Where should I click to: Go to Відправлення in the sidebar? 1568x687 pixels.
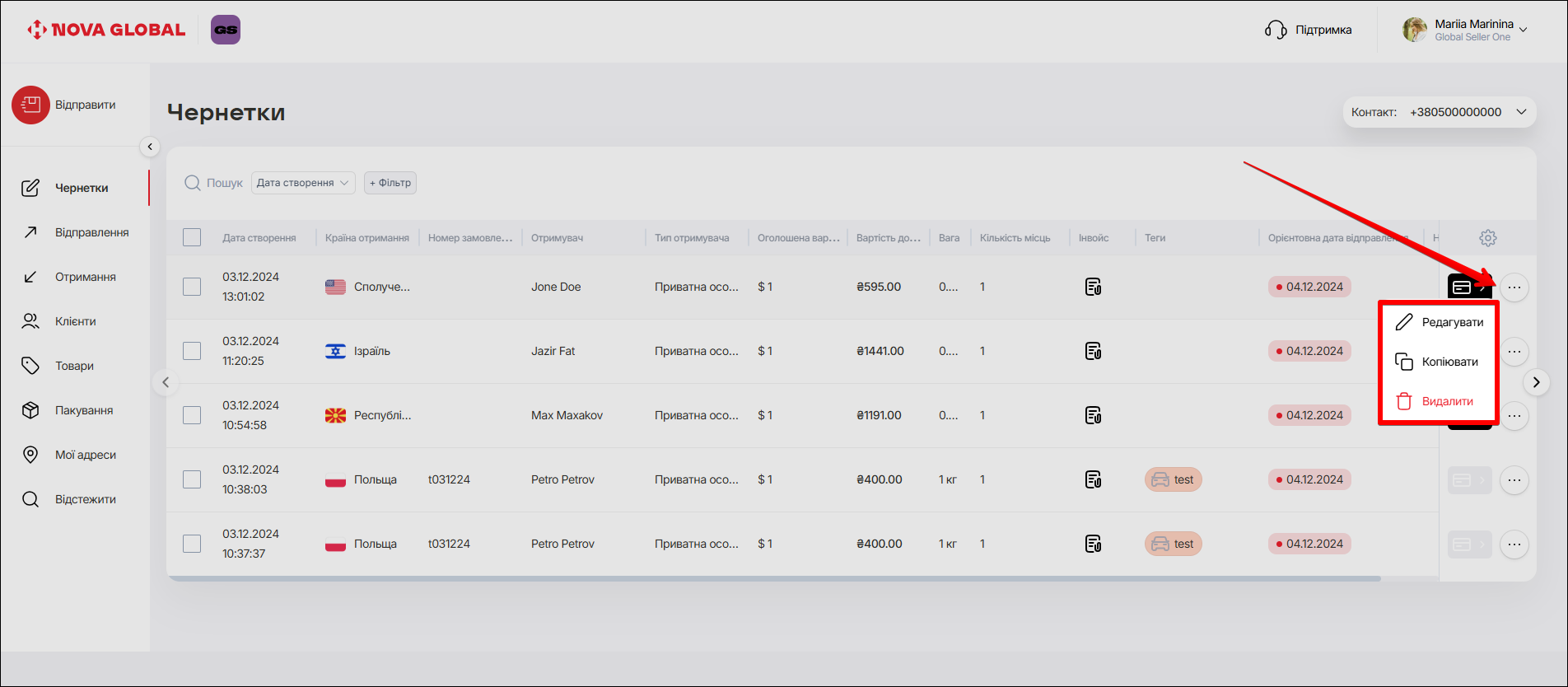click(x=91, y=232)
